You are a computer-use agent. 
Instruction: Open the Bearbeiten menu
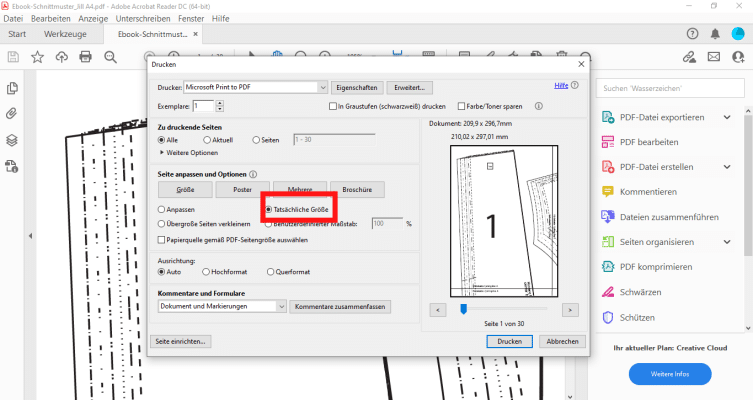point(50,18)
